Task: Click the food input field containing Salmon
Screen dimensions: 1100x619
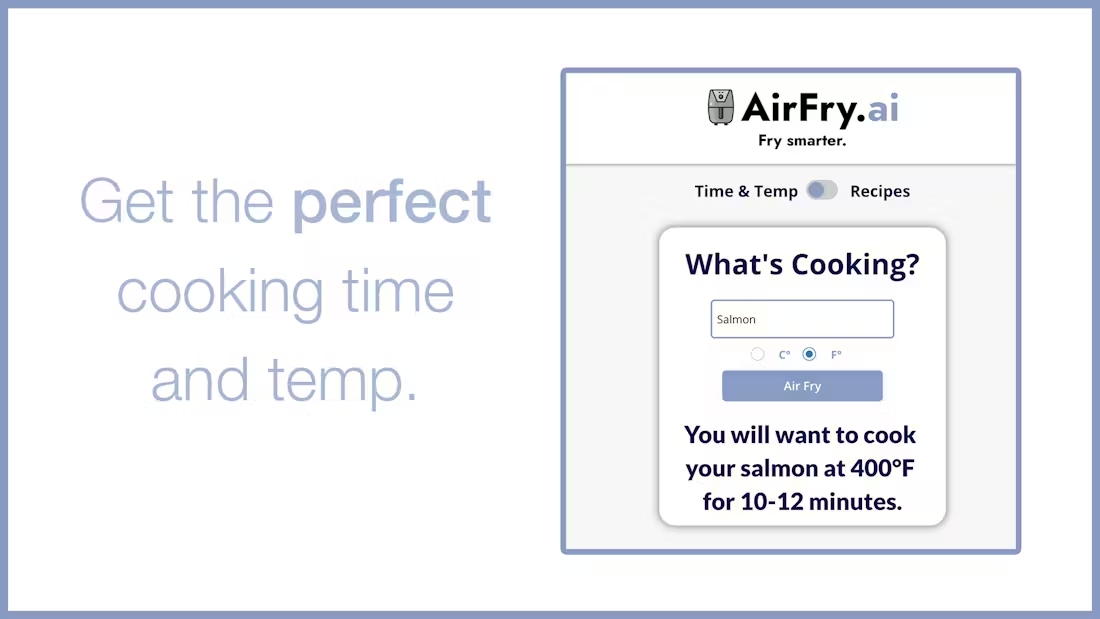Action: point(802,319)
